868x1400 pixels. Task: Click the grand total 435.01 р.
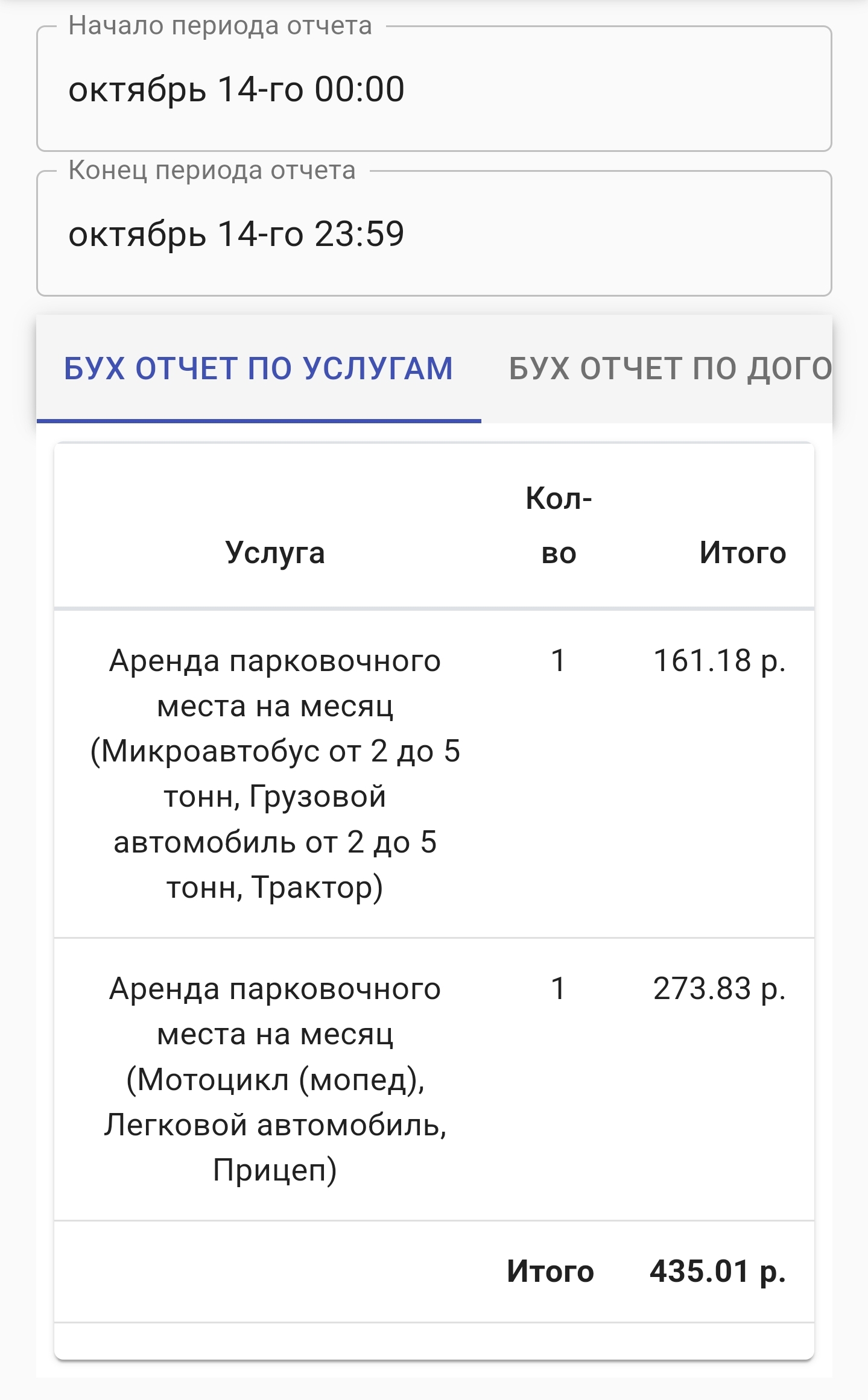click(717, 1271)
